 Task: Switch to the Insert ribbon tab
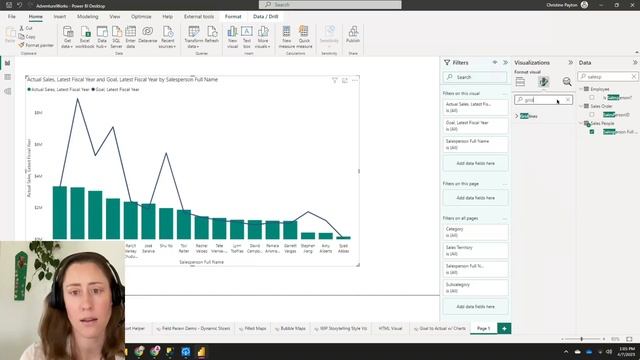pyautogui.click(x=60, y=16)
